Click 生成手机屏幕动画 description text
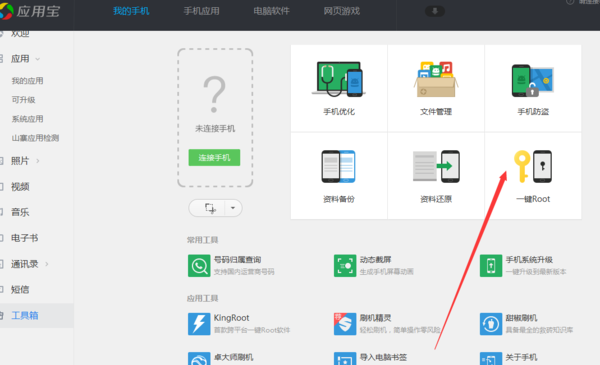Viewport: 600px width, 365px height. (386, 272)
